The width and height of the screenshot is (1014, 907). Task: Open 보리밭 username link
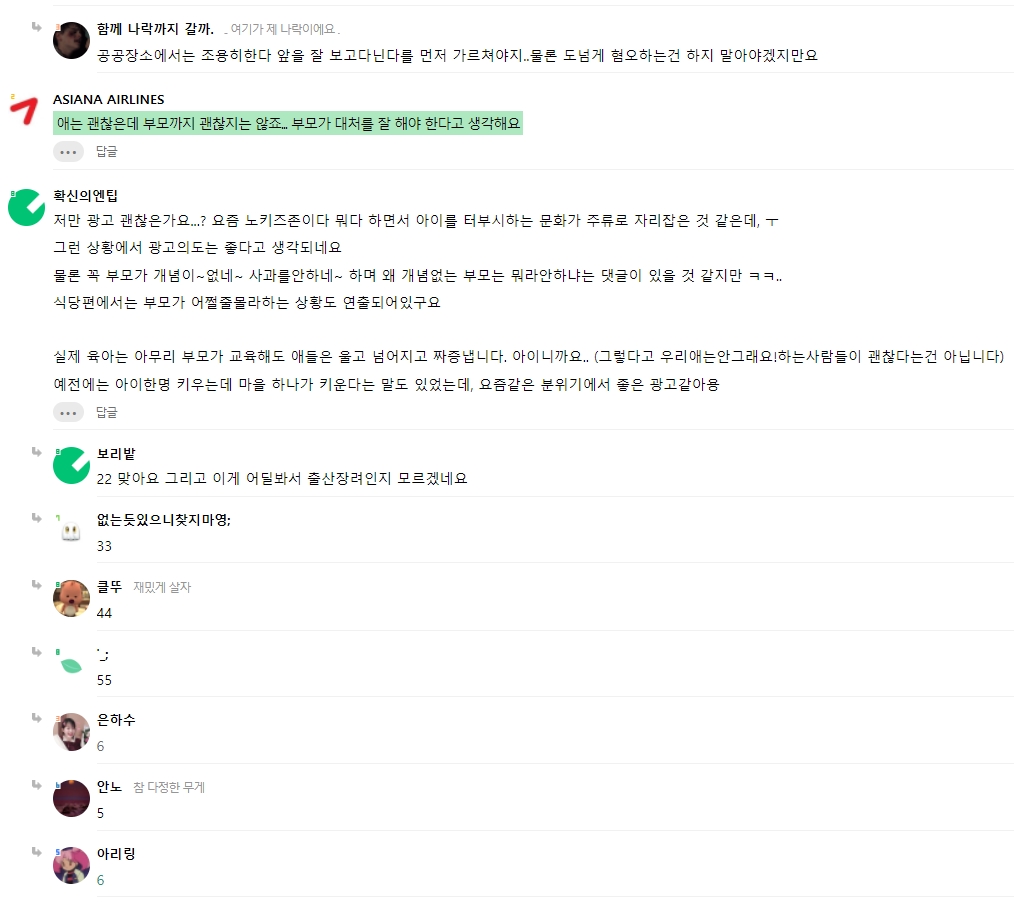tap(116, 454)
